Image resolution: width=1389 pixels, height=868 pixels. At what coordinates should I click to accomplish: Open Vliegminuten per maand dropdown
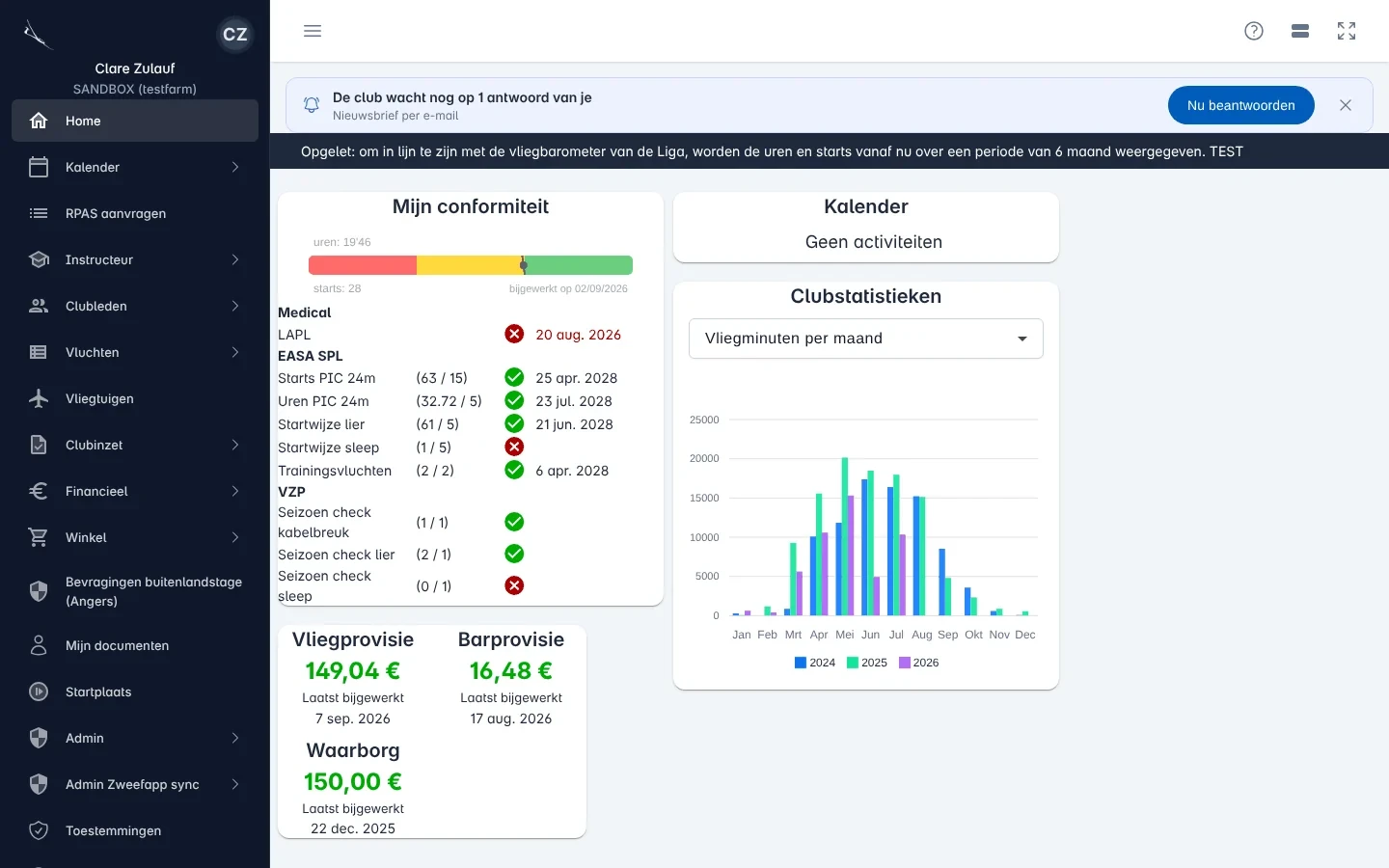point(866,339)
